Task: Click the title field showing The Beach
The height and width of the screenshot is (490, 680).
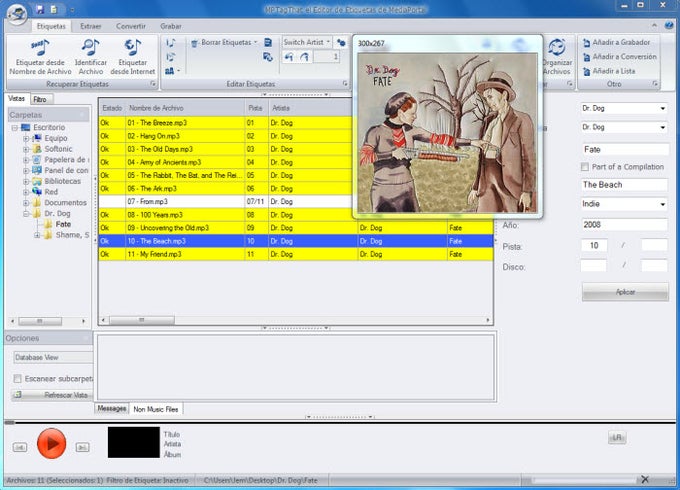Action: click(624, 185)
